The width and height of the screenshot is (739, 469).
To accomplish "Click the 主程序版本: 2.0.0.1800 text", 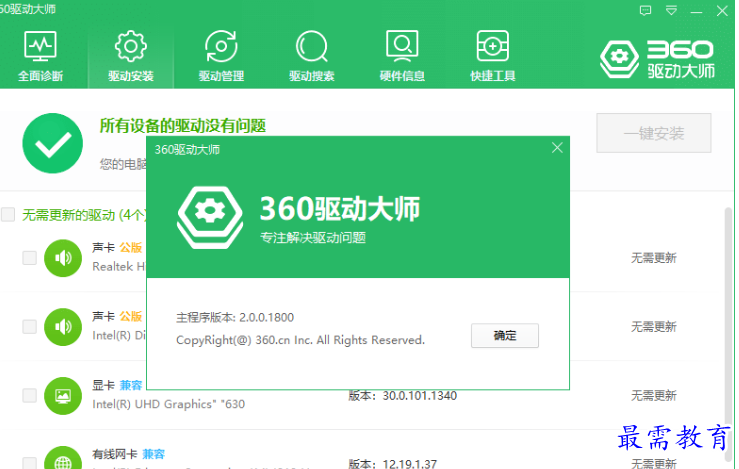I will pyautogui.click(x=235, y=317).
